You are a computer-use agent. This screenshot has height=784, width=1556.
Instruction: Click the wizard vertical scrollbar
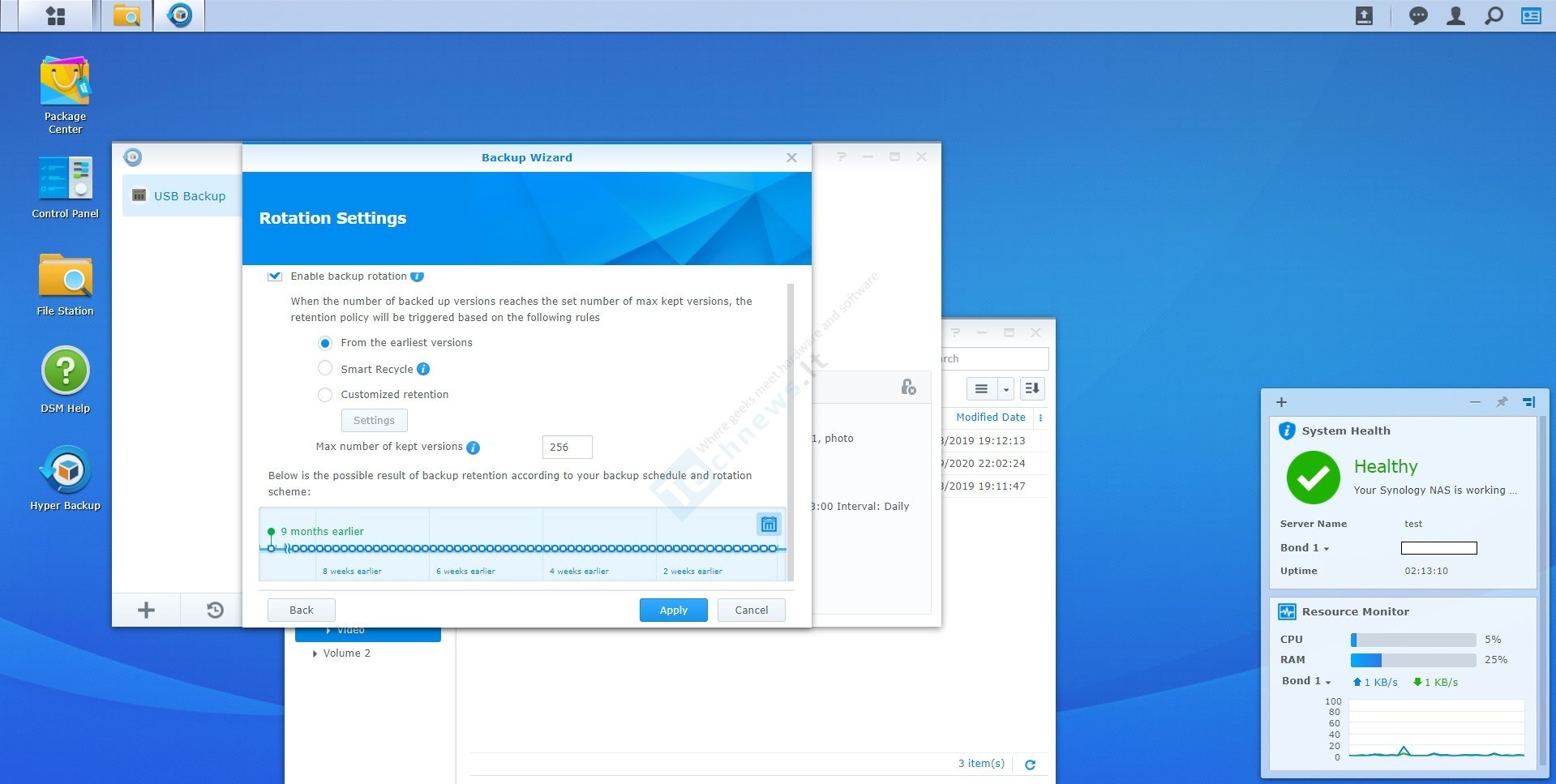pos(791,432)
